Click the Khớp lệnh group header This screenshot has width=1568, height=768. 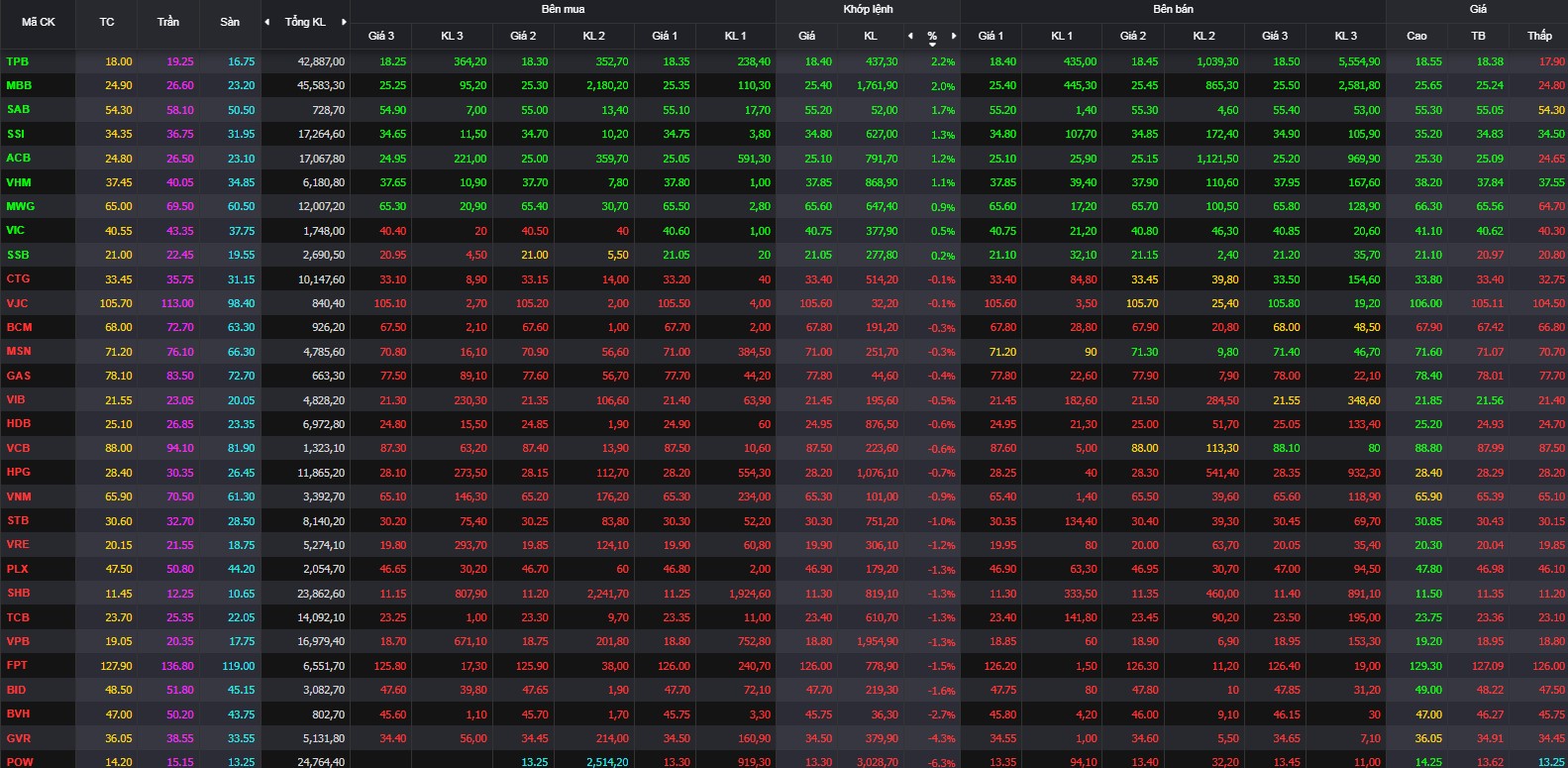click(x=868, y=9)
